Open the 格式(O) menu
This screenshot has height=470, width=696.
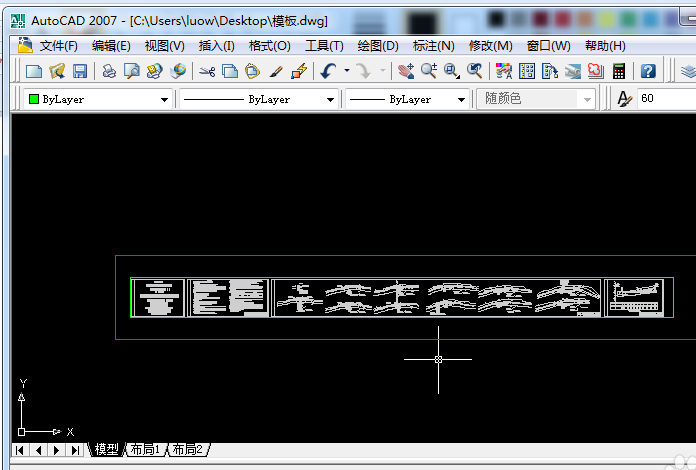click(269, 46)
